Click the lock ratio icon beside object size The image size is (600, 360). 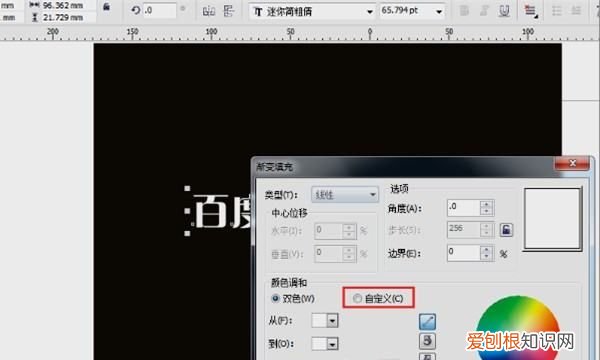tap(107, 7)
